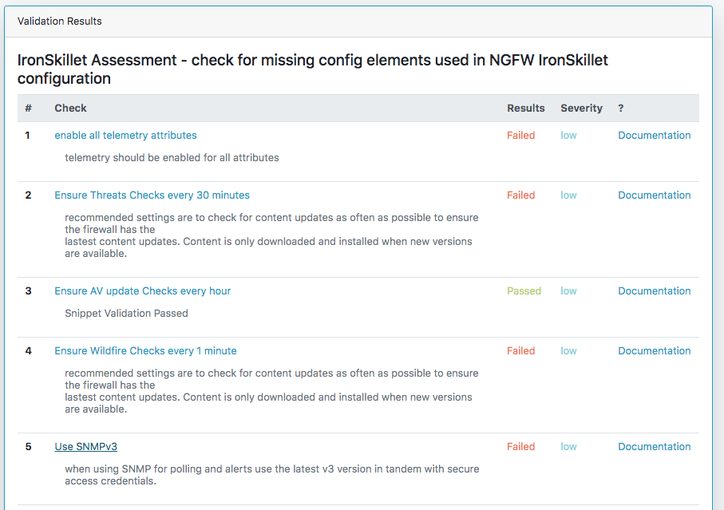Open the 'enable all telemetry attributes' check
This screenshot has height=510, width=724.
click(125, 135)
